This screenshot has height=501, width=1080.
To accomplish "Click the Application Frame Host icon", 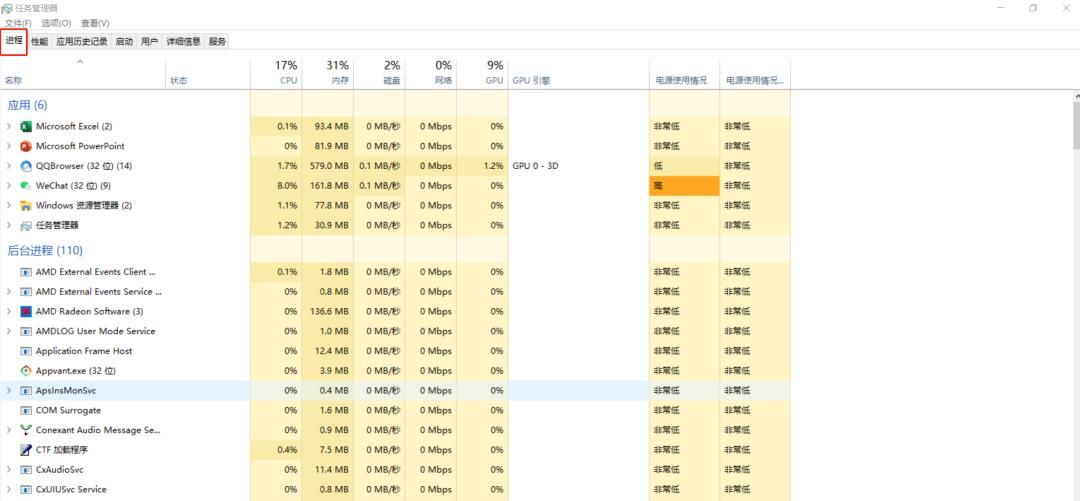I will coord(26,351).
